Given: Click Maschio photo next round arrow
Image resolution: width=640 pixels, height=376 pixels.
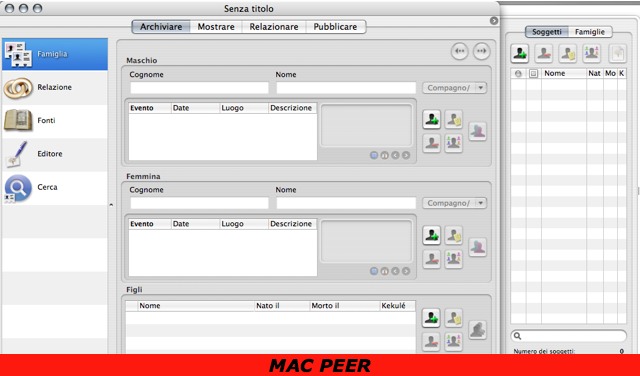Looking at the screenshot, I should click(406, 155).
